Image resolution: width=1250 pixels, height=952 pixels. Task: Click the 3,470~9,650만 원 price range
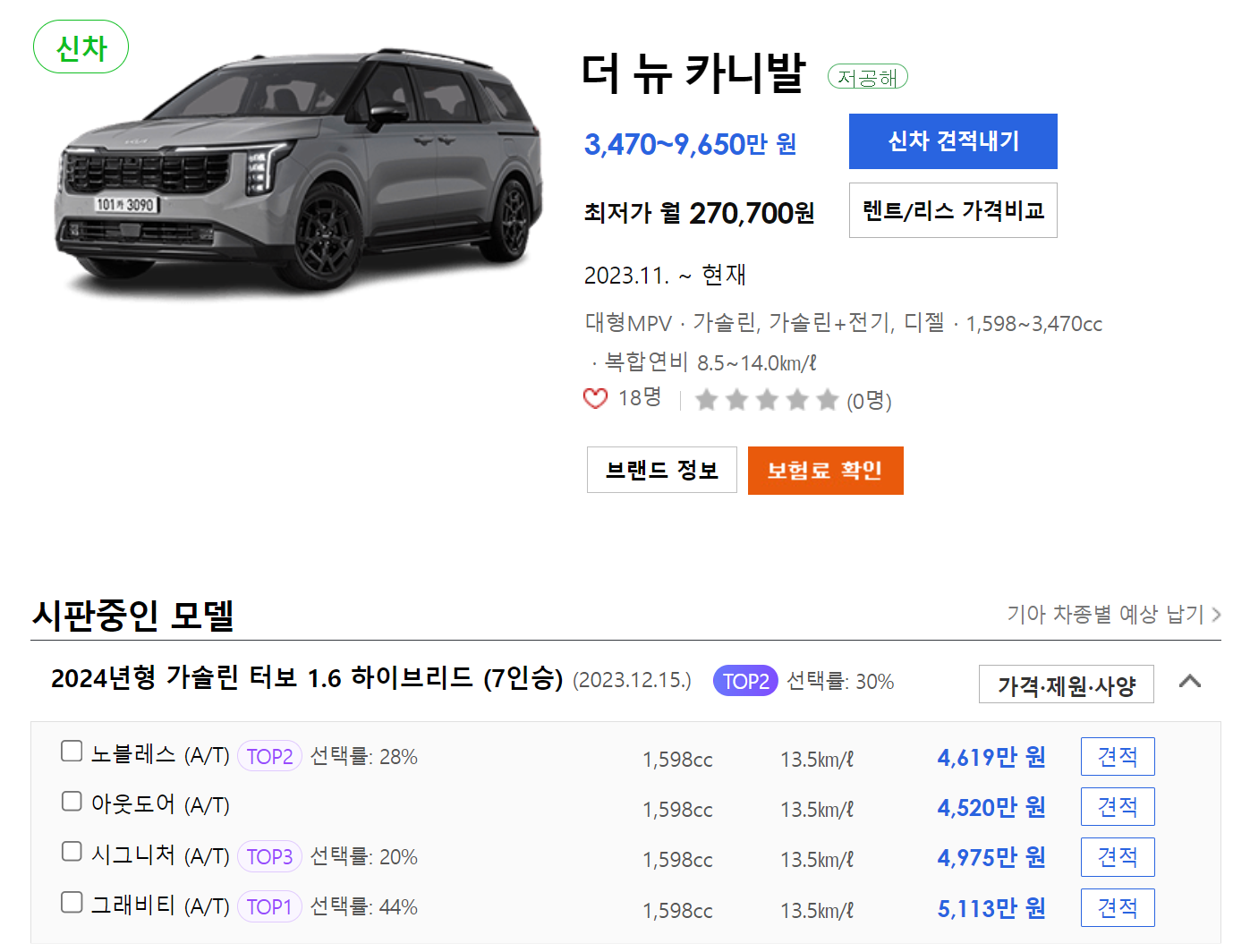pos(690,144)
